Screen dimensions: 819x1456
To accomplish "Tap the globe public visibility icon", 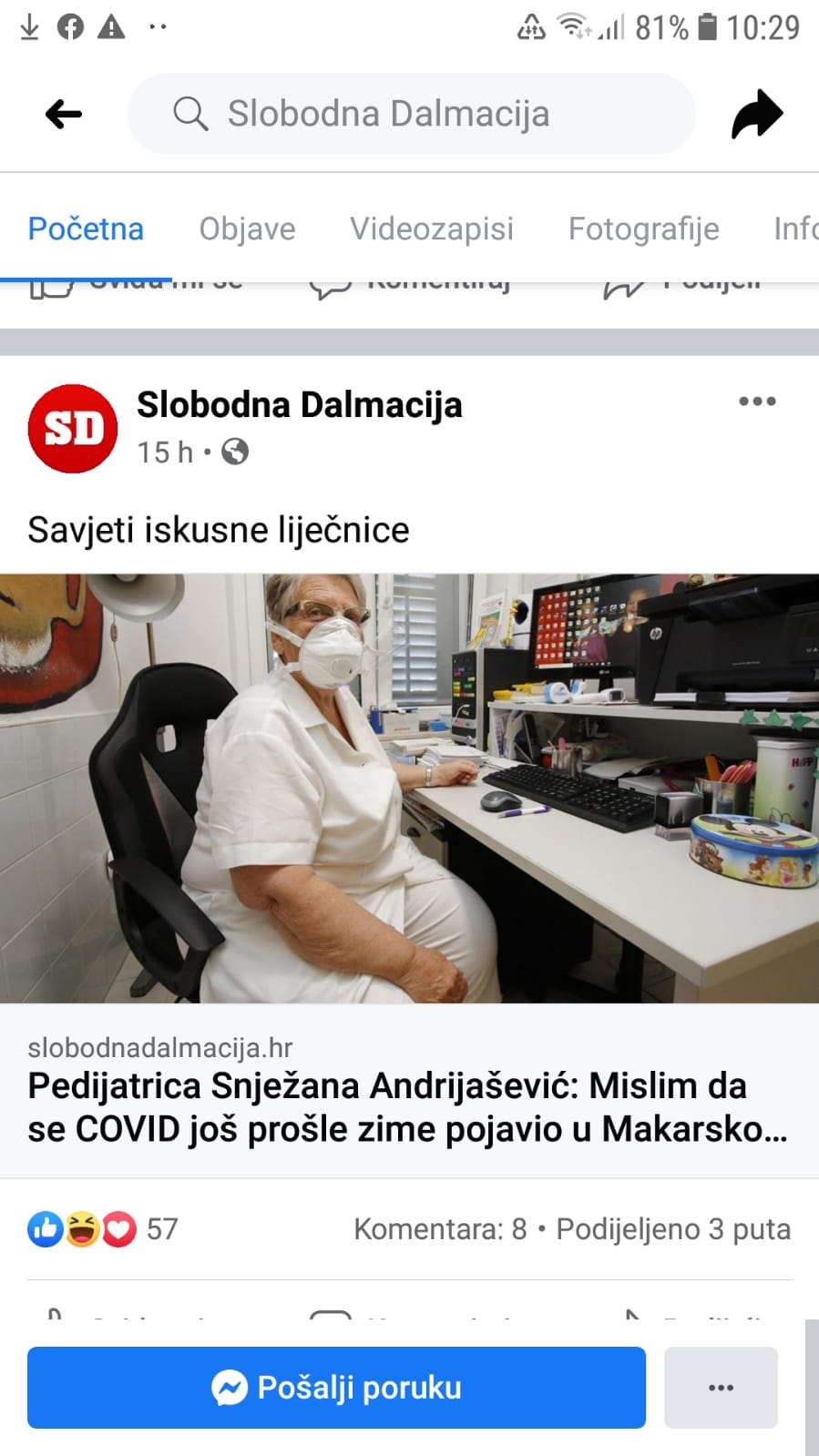I will coord(235,452).
